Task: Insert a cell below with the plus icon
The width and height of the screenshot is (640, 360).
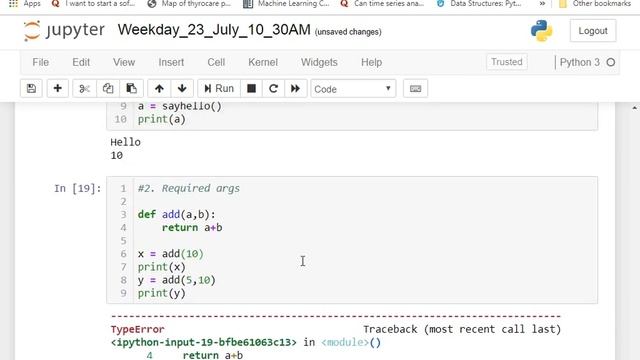Action: pos(58,89)
